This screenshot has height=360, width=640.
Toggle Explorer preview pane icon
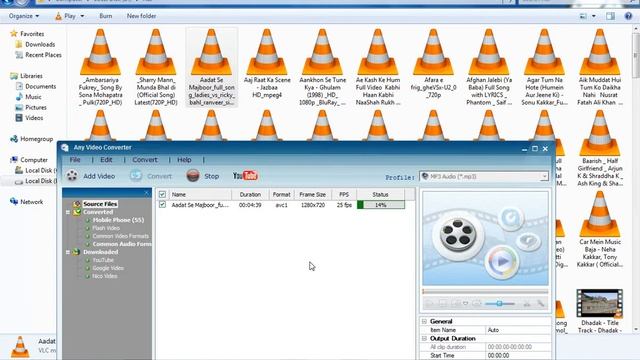610,16
